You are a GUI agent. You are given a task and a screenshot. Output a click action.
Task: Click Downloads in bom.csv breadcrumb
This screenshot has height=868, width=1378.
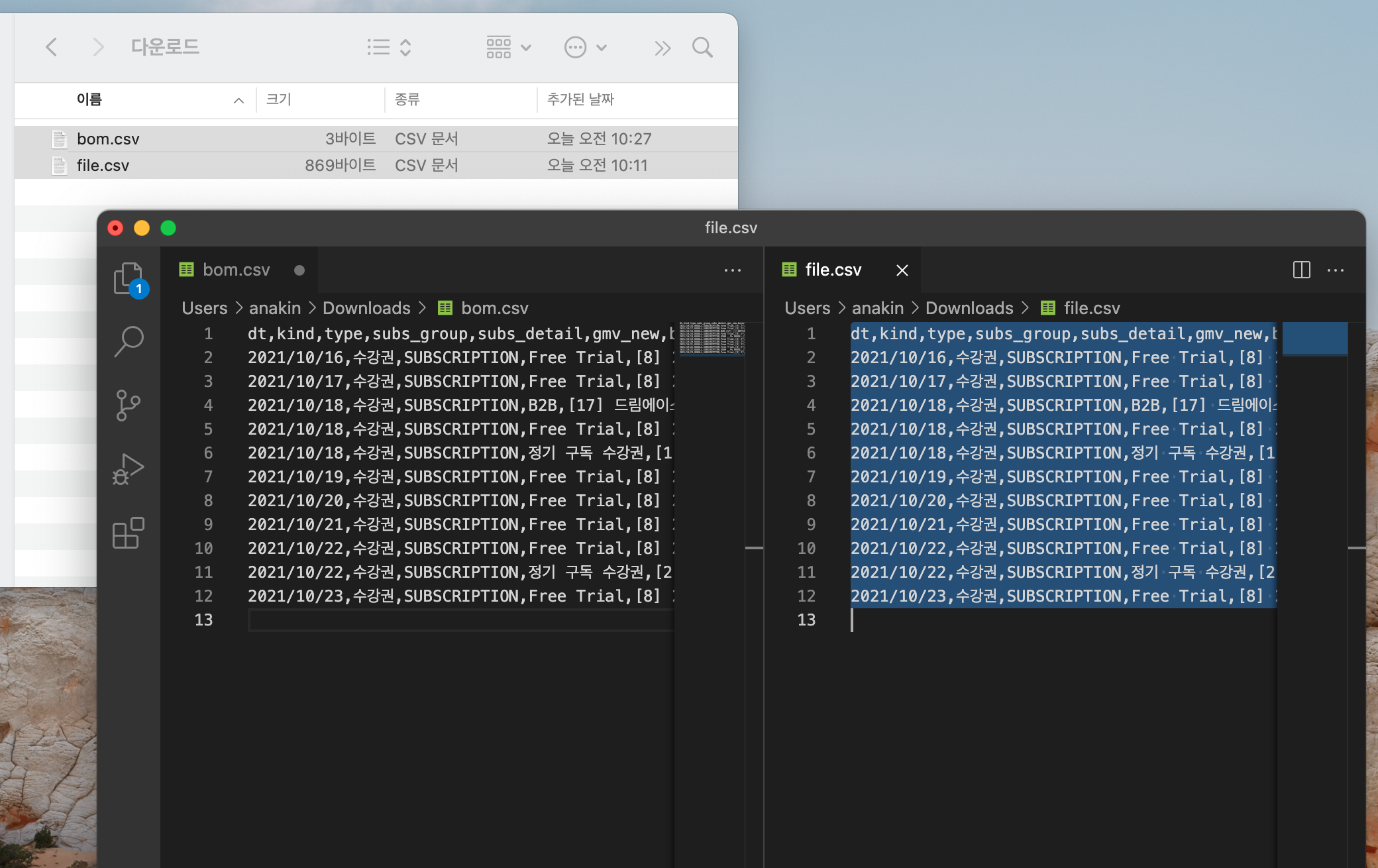[366, 308]
